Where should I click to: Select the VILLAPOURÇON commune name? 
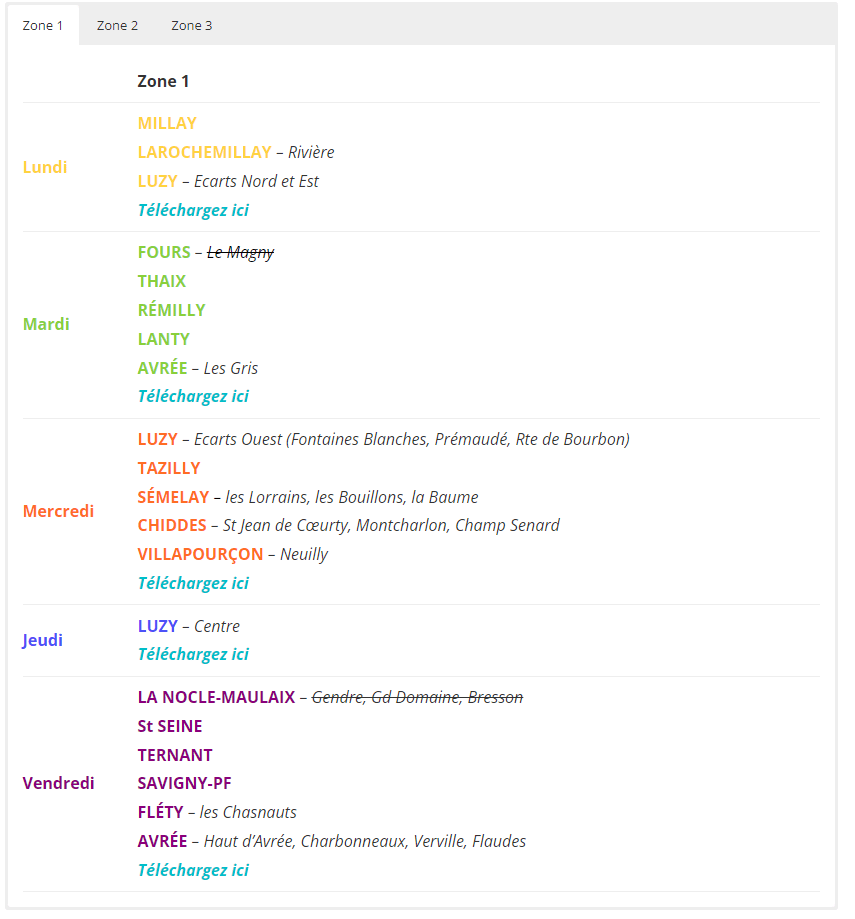200,554
